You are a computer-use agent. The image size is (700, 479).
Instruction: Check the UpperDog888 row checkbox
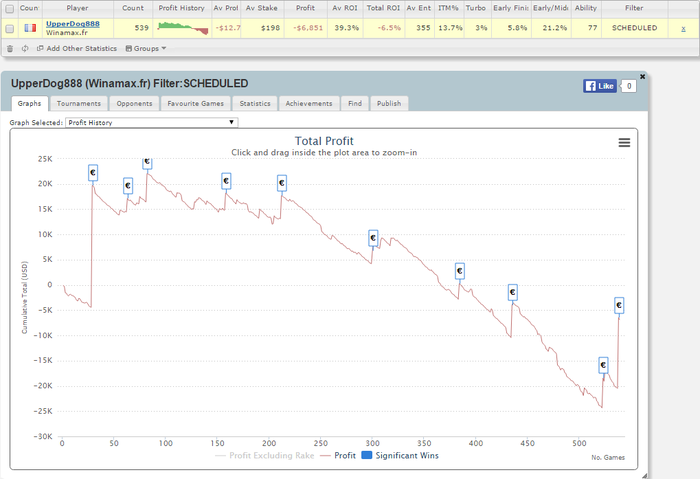[x=10, y=29]
